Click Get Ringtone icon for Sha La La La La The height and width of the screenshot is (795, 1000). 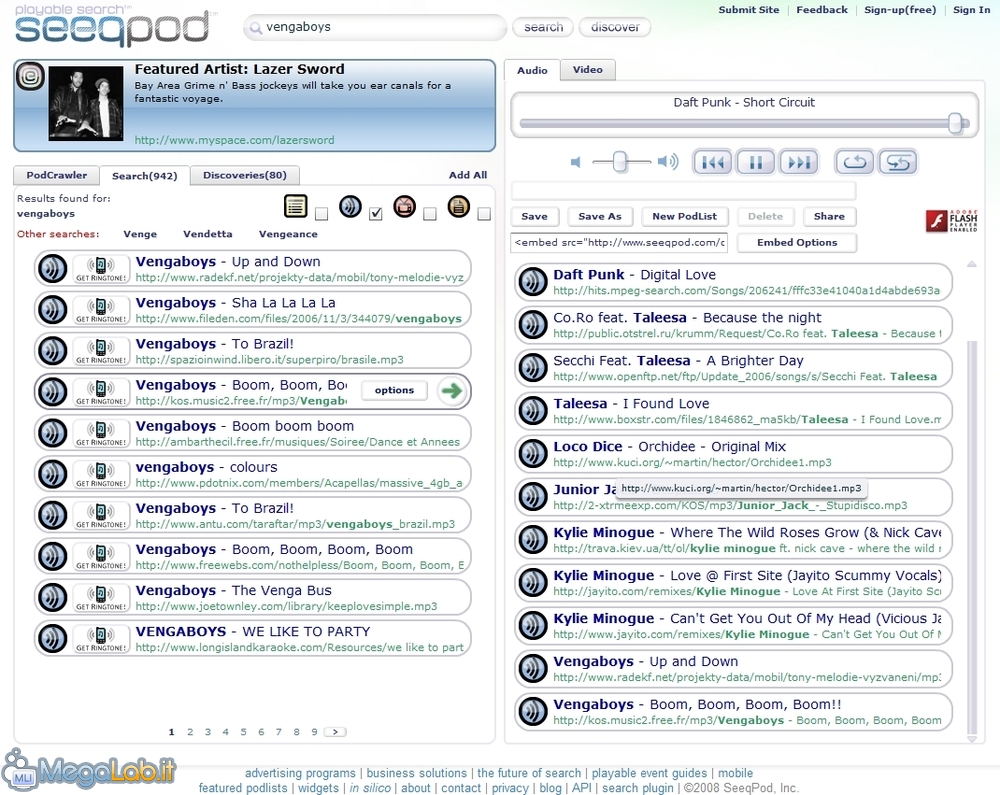click(101, 310)
